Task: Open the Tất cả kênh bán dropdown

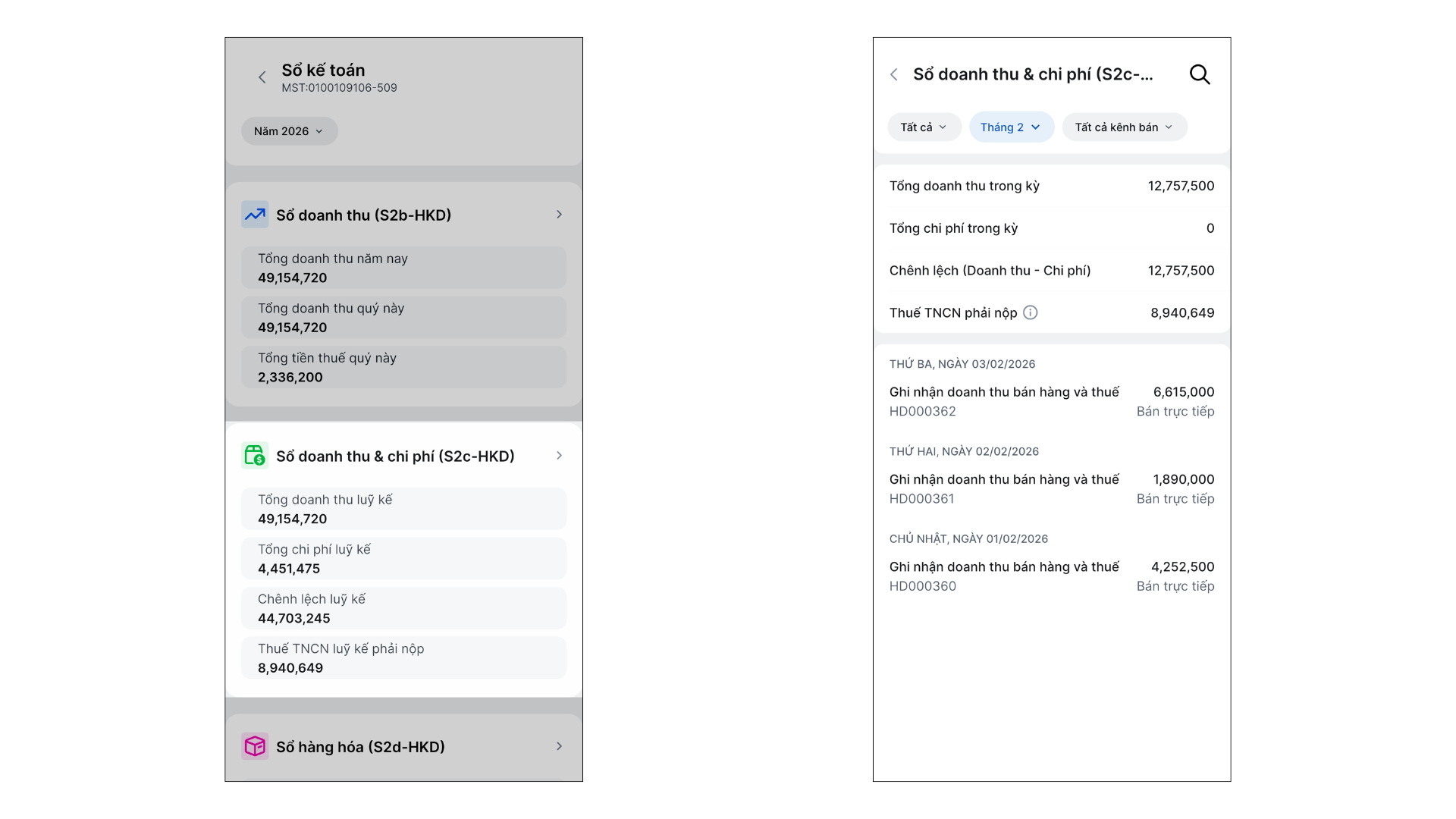Action: (1124, 127)
